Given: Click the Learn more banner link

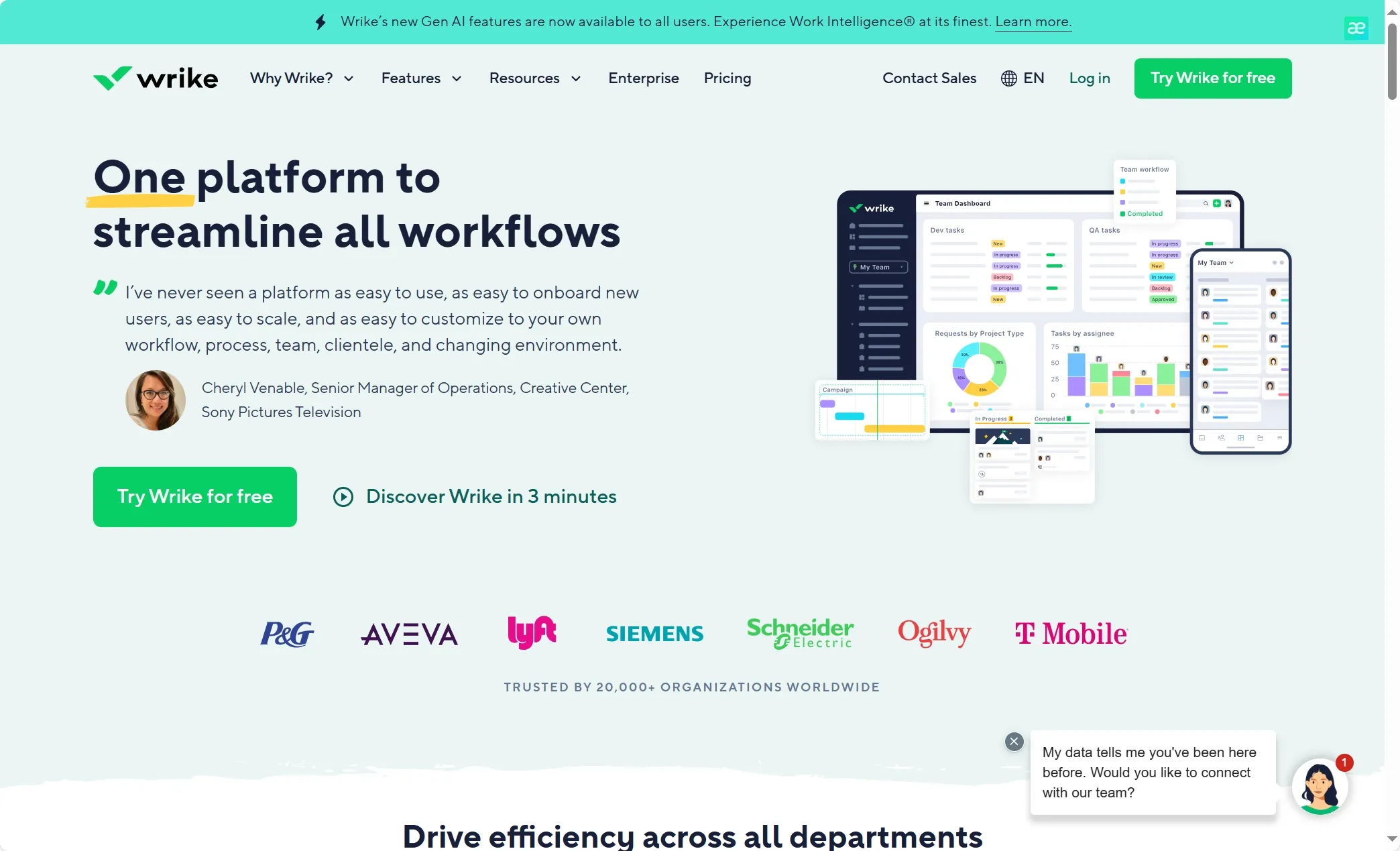Looking at the screenshot, I should [x=1033, y=21].
